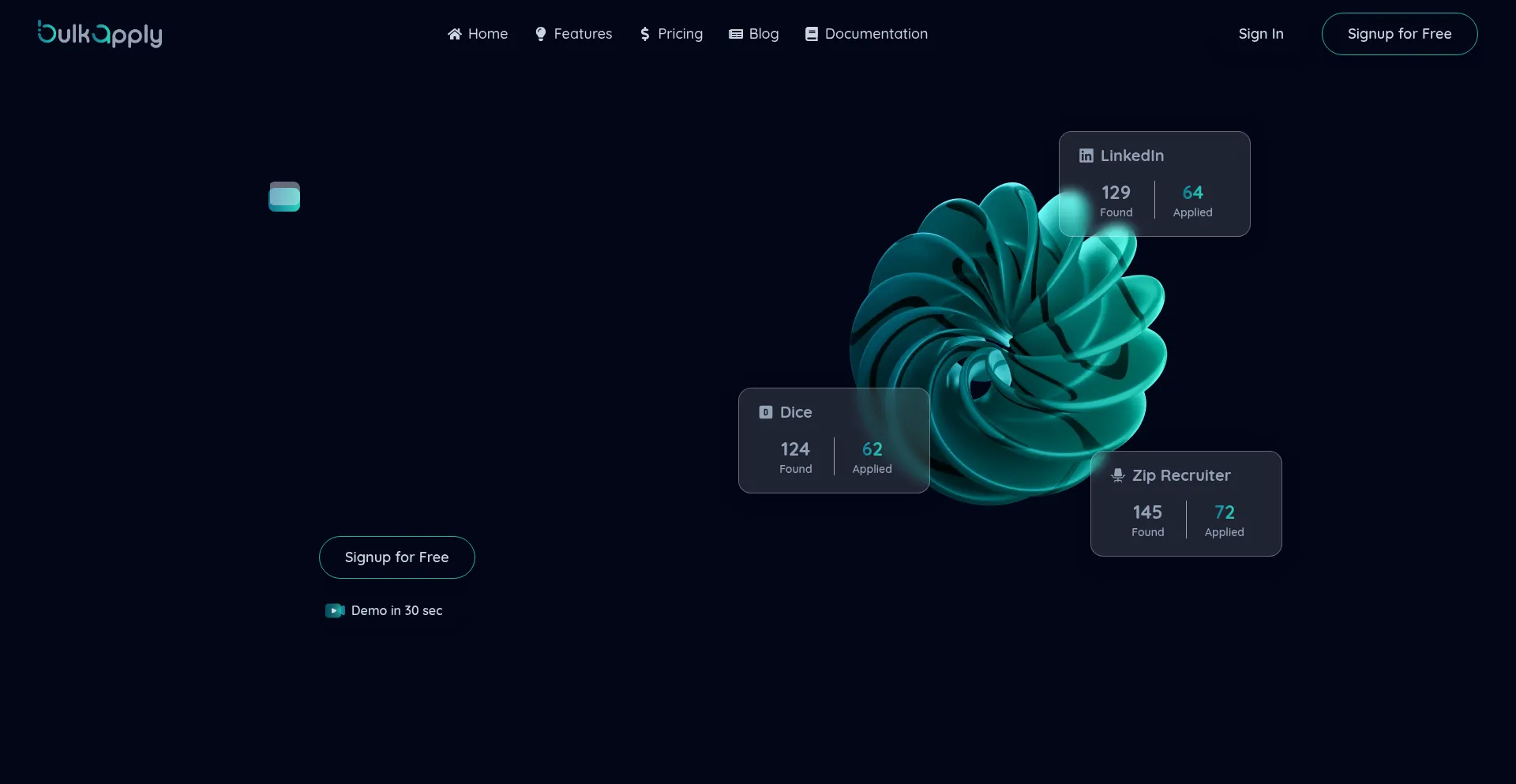1516x784 pixels.
Task: Click the LinkedIn logo icon
Action: click(1086, 156)
